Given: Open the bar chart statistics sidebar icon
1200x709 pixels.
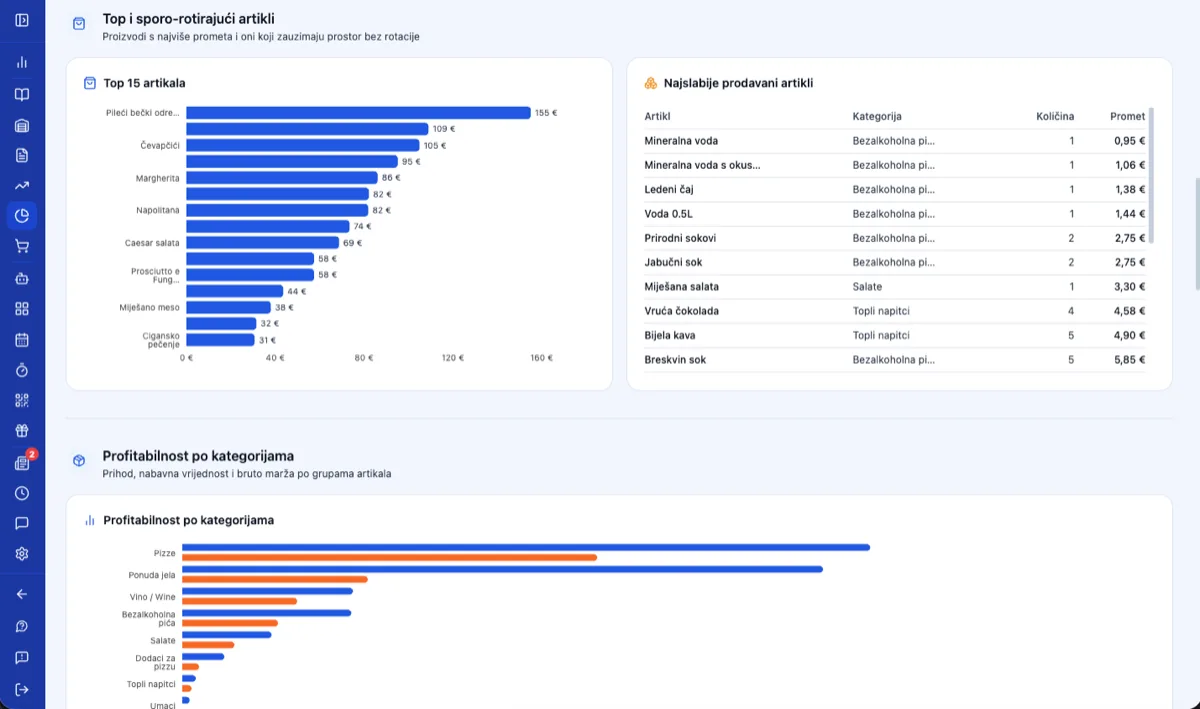Looking at the screenshot, I should tap(22, 62).
